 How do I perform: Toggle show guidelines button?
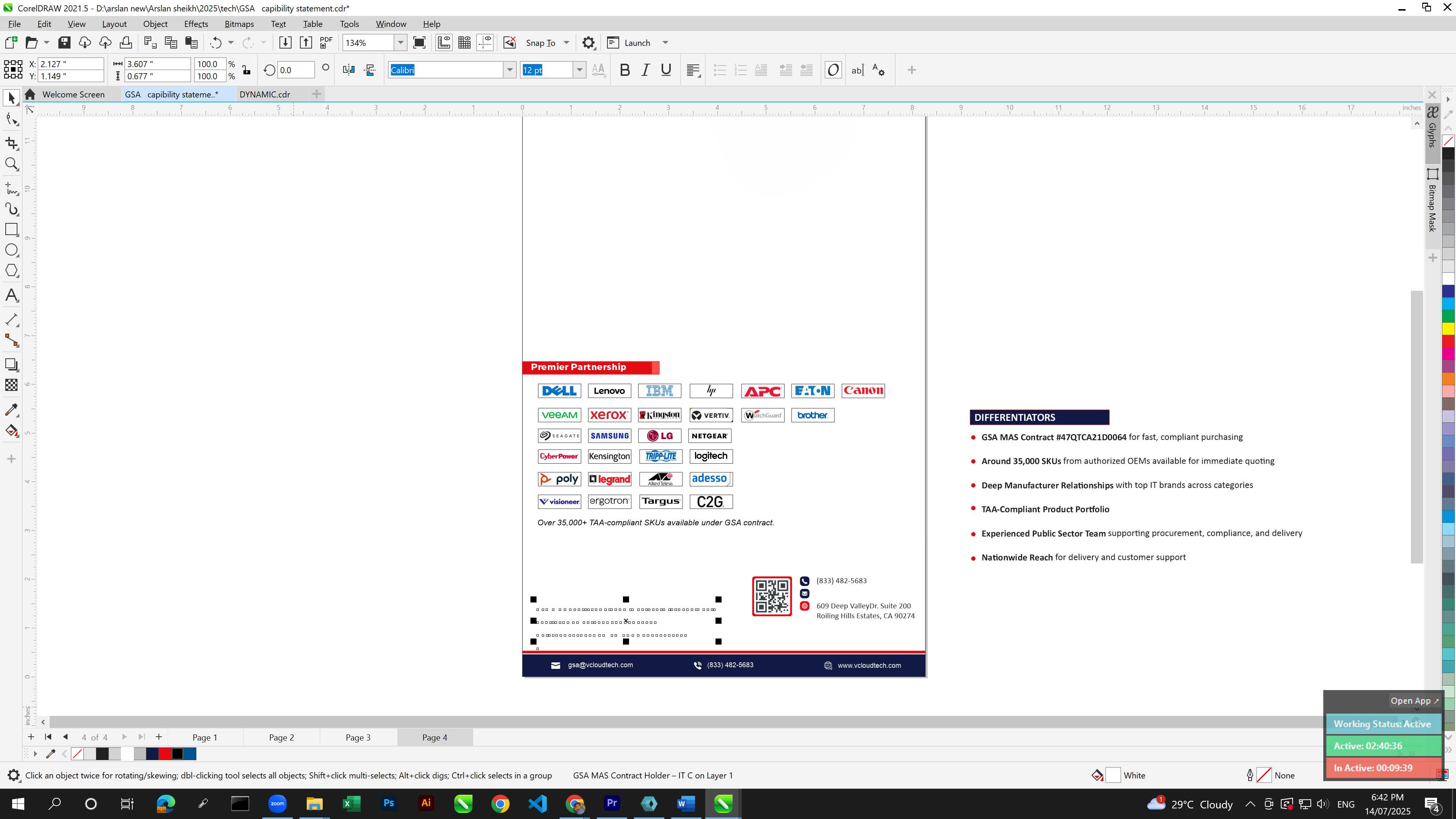point(485,42)
